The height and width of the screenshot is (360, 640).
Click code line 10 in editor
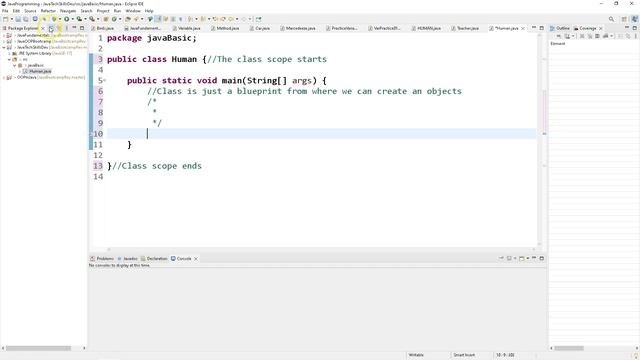click(x=321, y=134)
